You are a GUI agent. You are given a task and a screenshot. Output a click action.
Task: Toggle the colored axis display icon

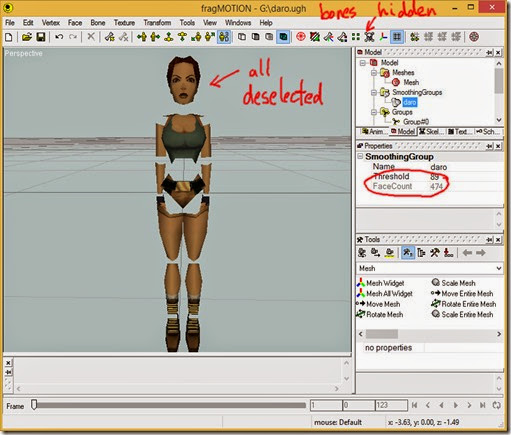coord(383,37)
